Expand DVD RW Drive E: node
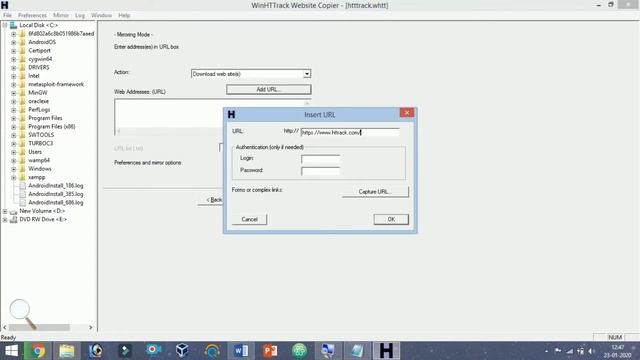640x360 pixels. tap(5, 220)
